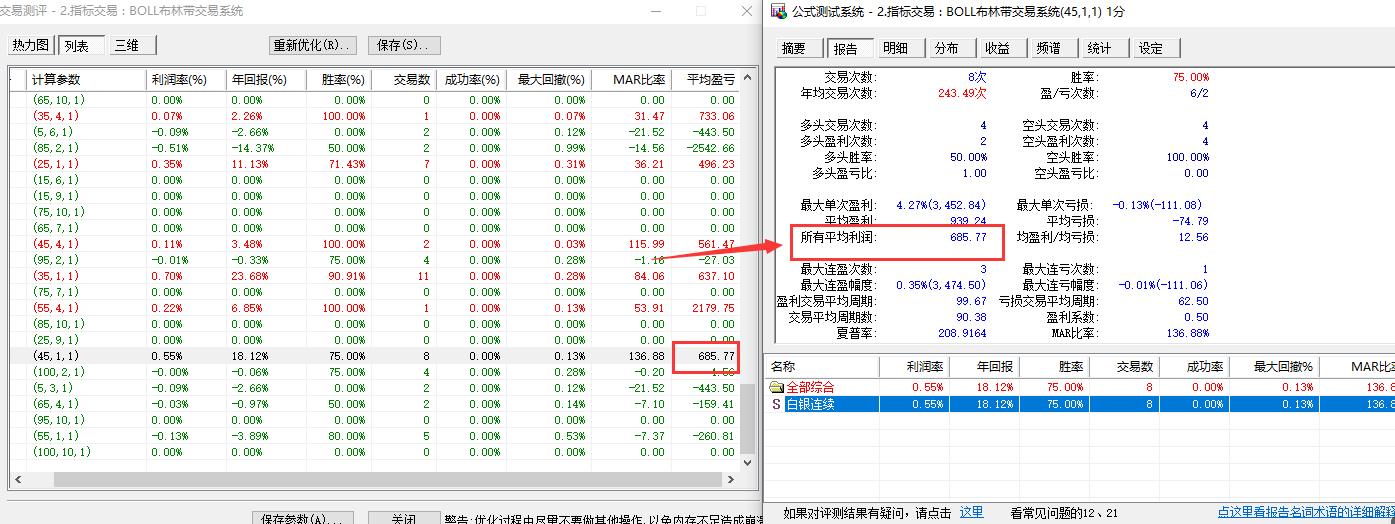
Task: Select the (5,6,1) parameter row
Action: (374, 132)
